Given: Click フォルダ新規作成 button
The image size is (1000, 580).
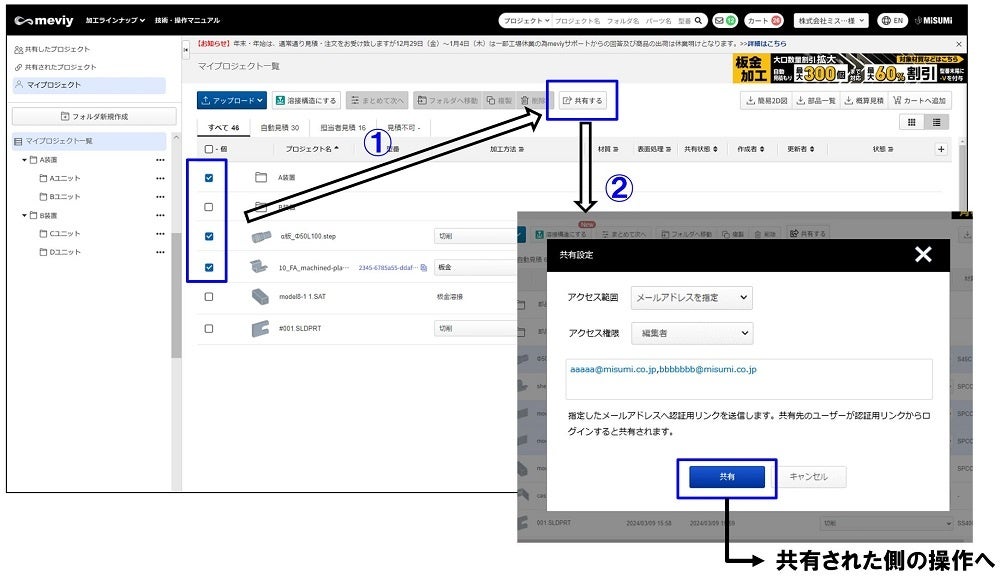Looking at the screenshot, I should [94, 116].
